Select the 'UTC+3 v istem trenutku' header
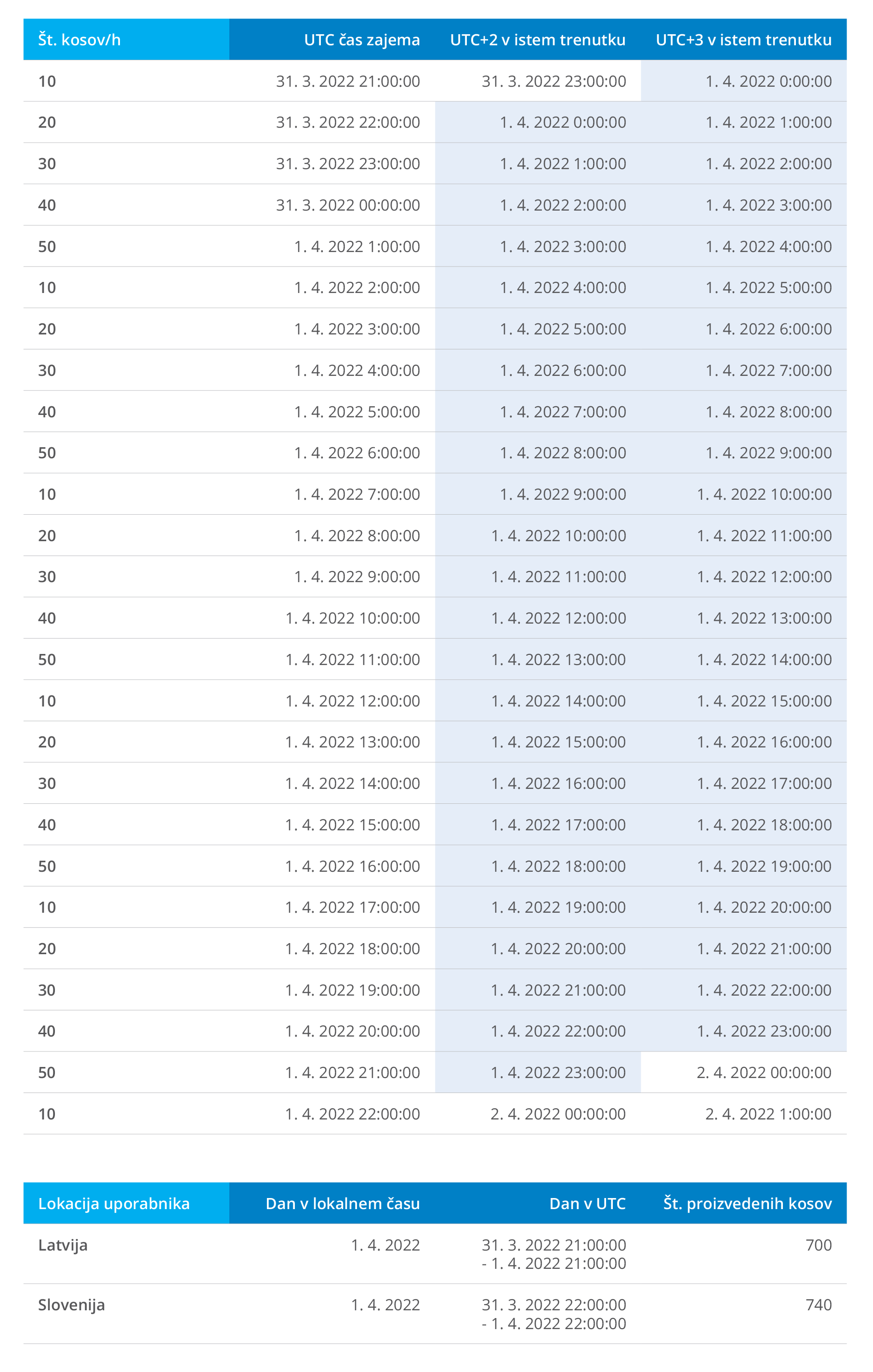The height and width of the screenshot is (1372, 873). (x=743, y=40)
